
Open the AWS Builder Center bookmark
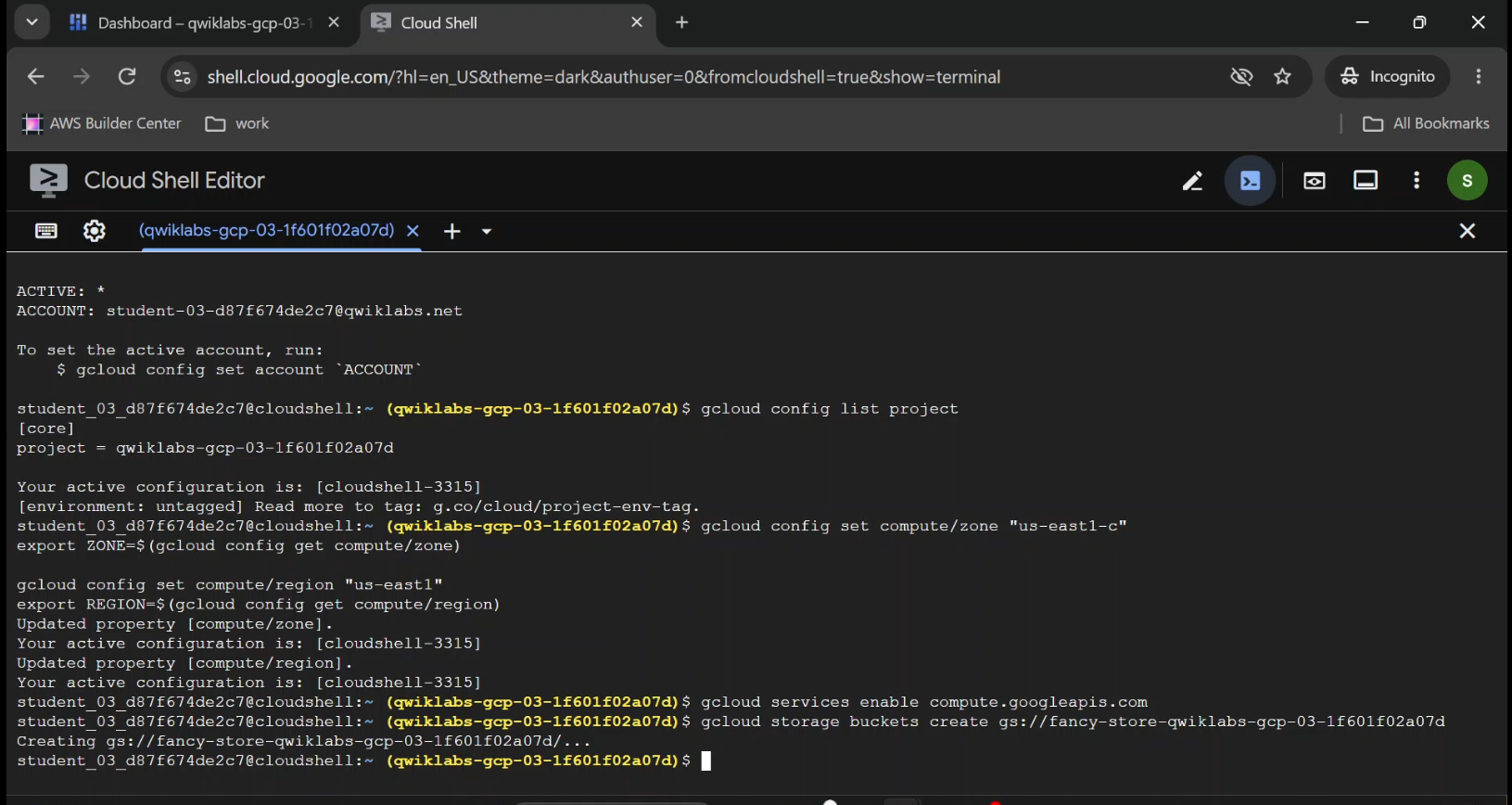(x=102, y=123)
